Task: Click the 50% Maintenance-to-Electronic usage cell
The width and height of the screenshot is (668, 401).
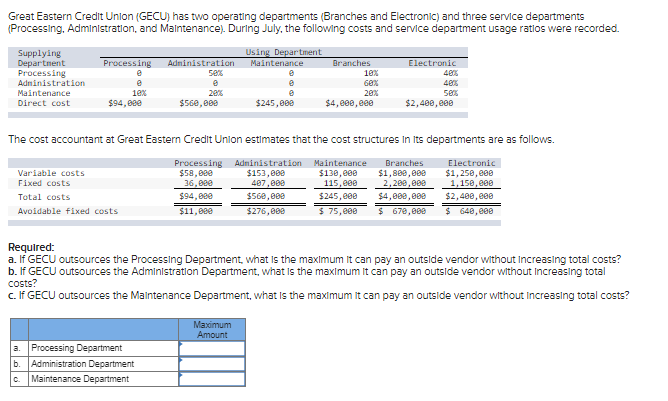Action: 451,93
